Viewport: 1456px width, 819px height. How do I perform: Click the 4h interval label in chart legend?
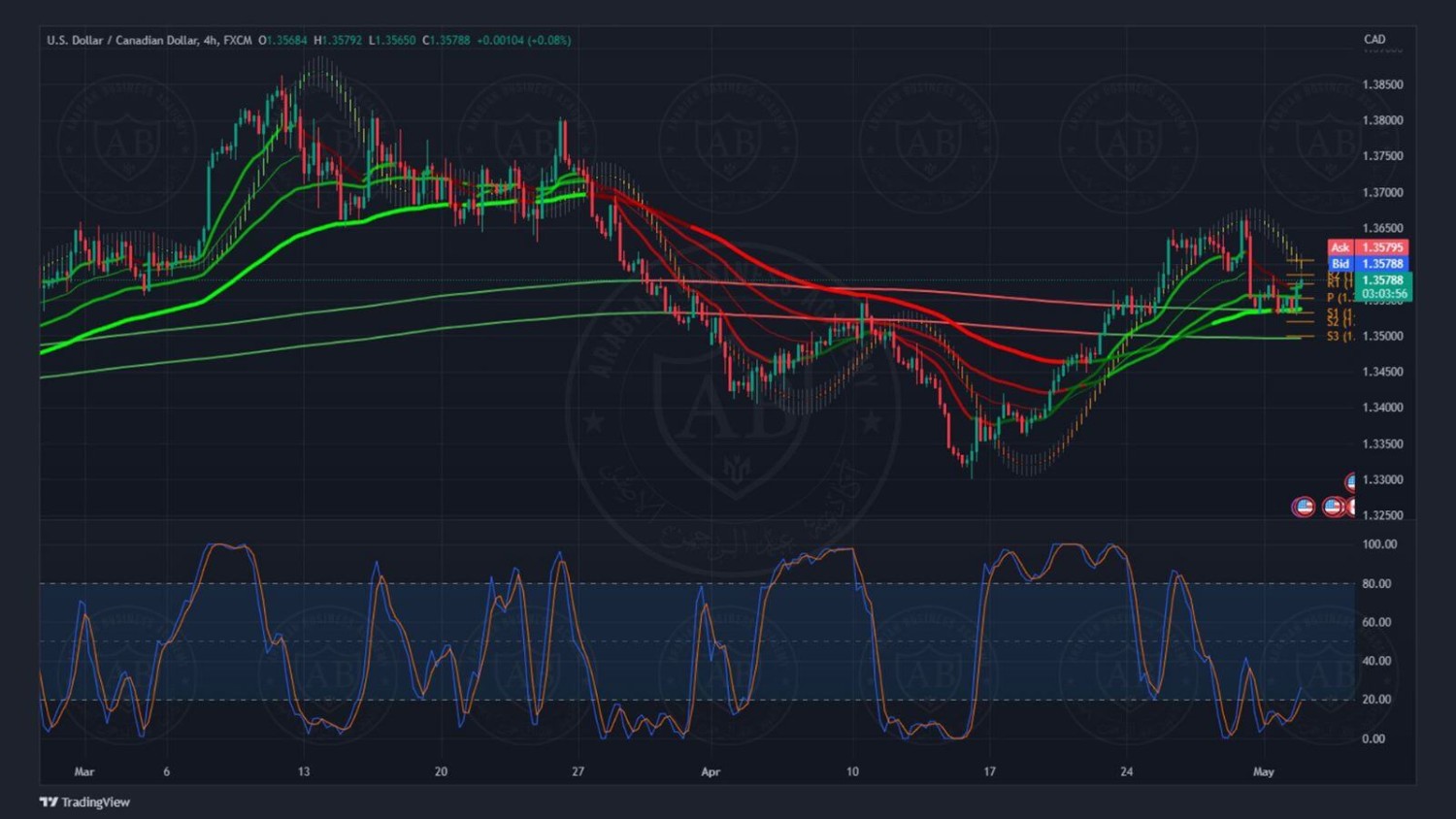(211, 40)
